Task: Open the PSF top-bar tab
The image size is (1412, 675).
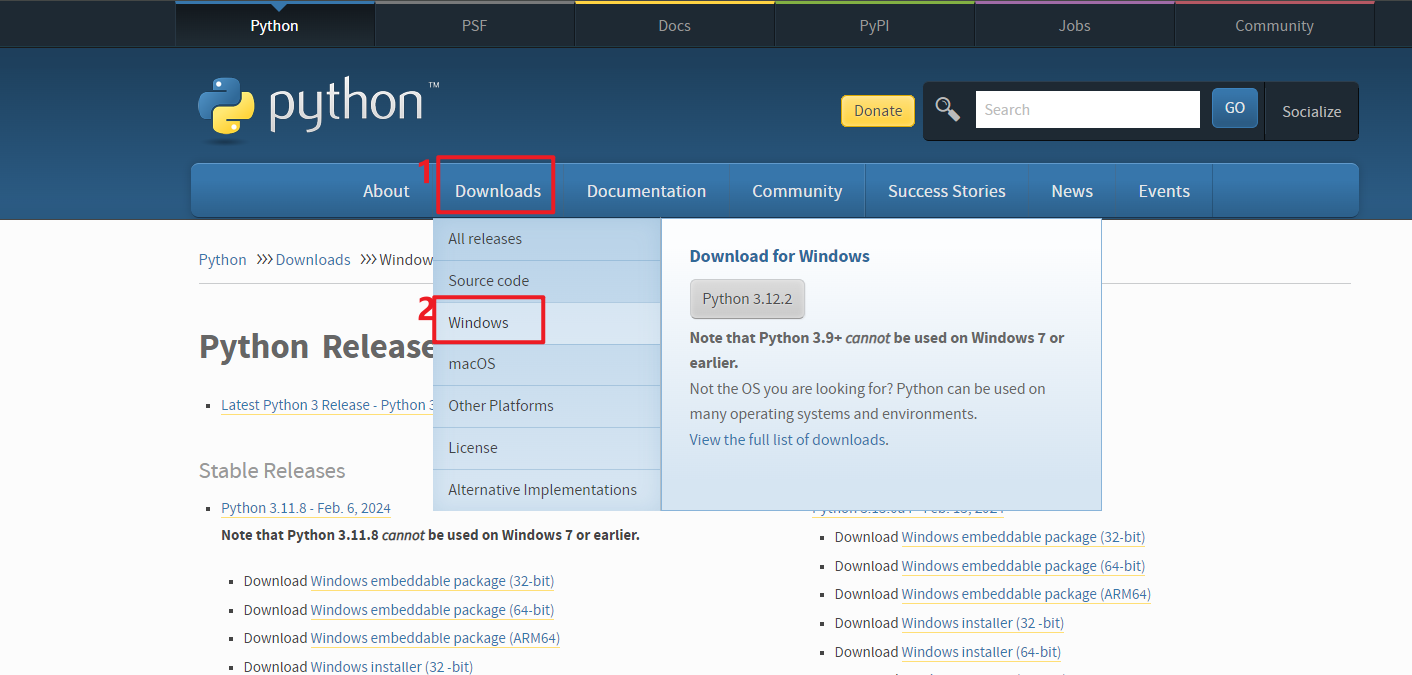Action: (474, 25)
